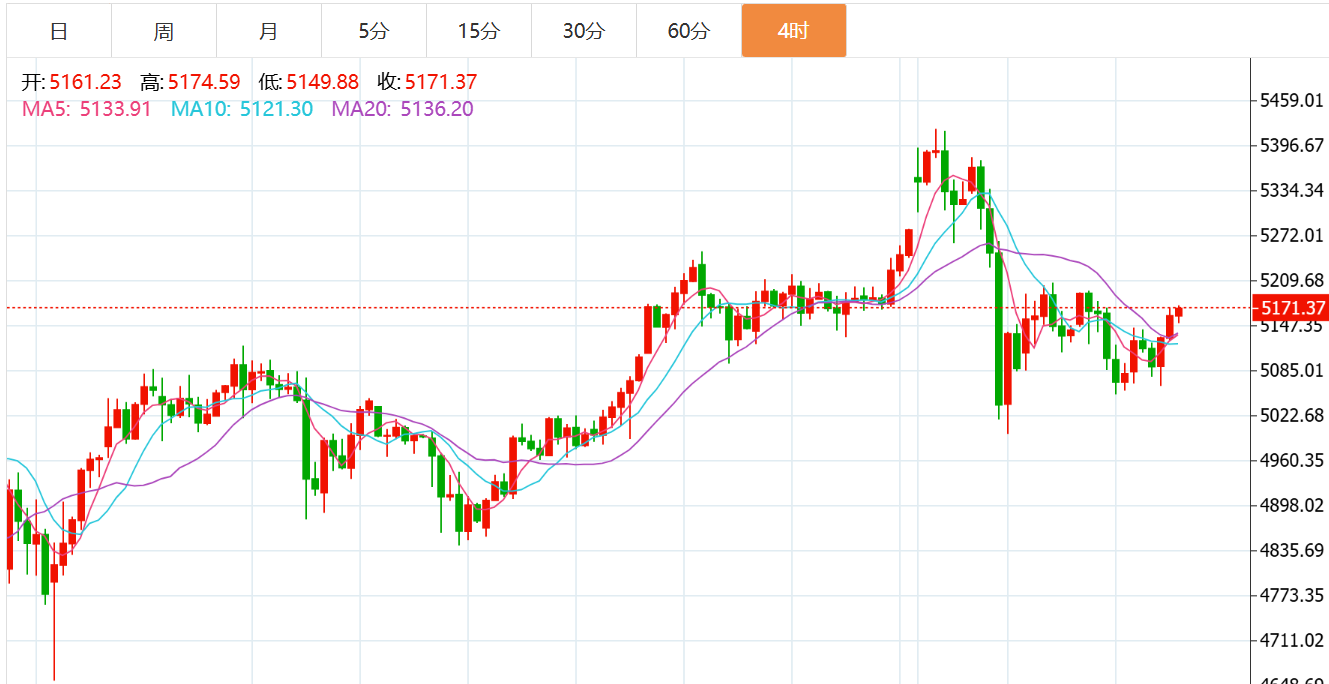Click the active 4时 timeframe tab

pyautogui.click(x=794, y=31)
